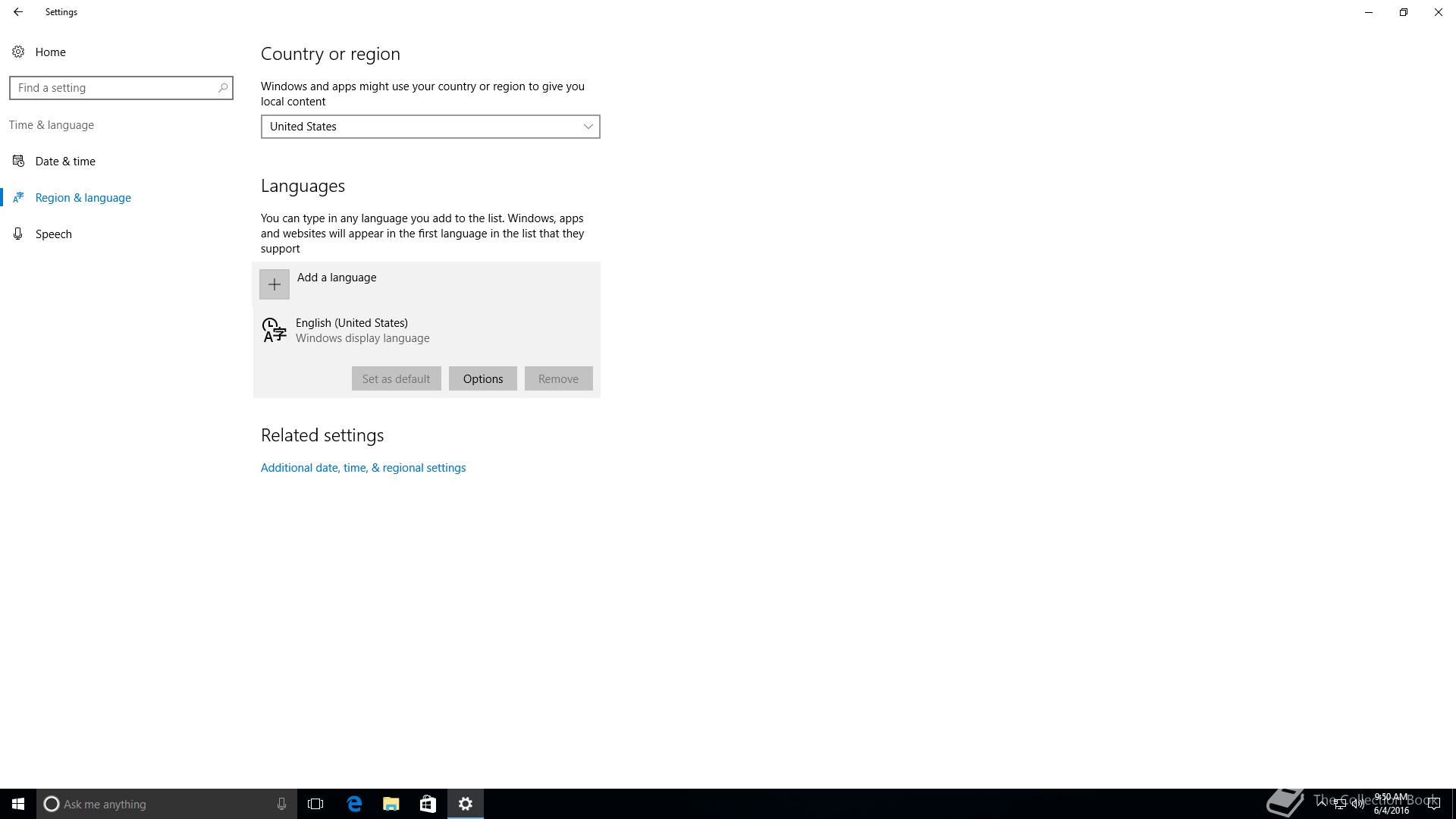1456x819 pixels.
Task: Click the Find a setting field
Action: pyautogui.click(x=114, y=88)
